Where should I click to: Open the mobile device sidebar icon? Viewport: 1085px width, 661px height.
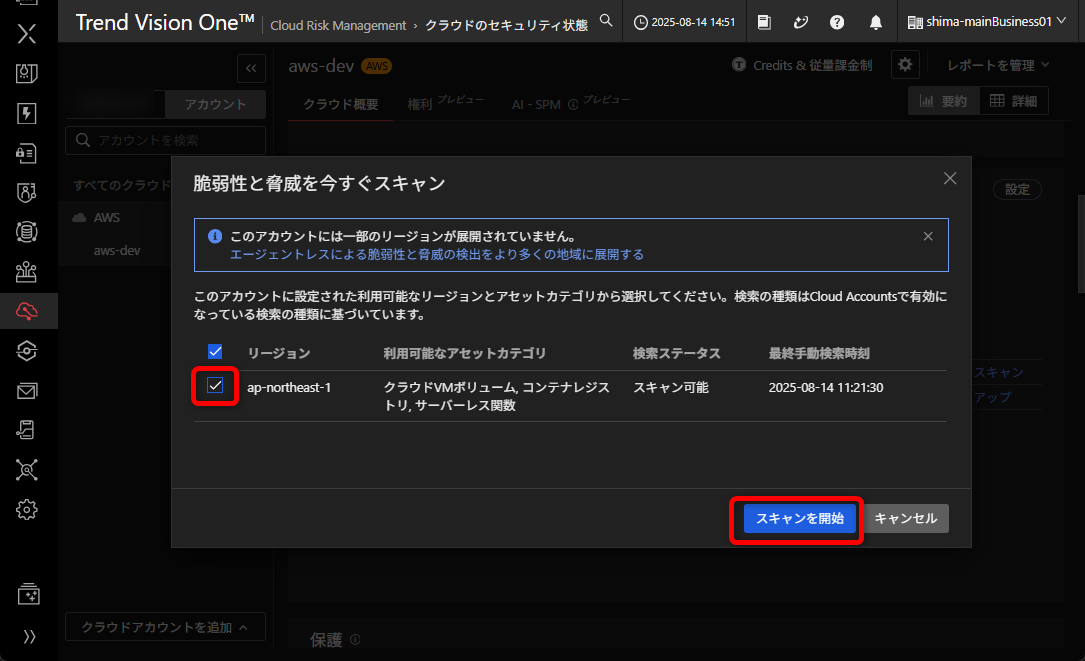[x=26, y=430]
